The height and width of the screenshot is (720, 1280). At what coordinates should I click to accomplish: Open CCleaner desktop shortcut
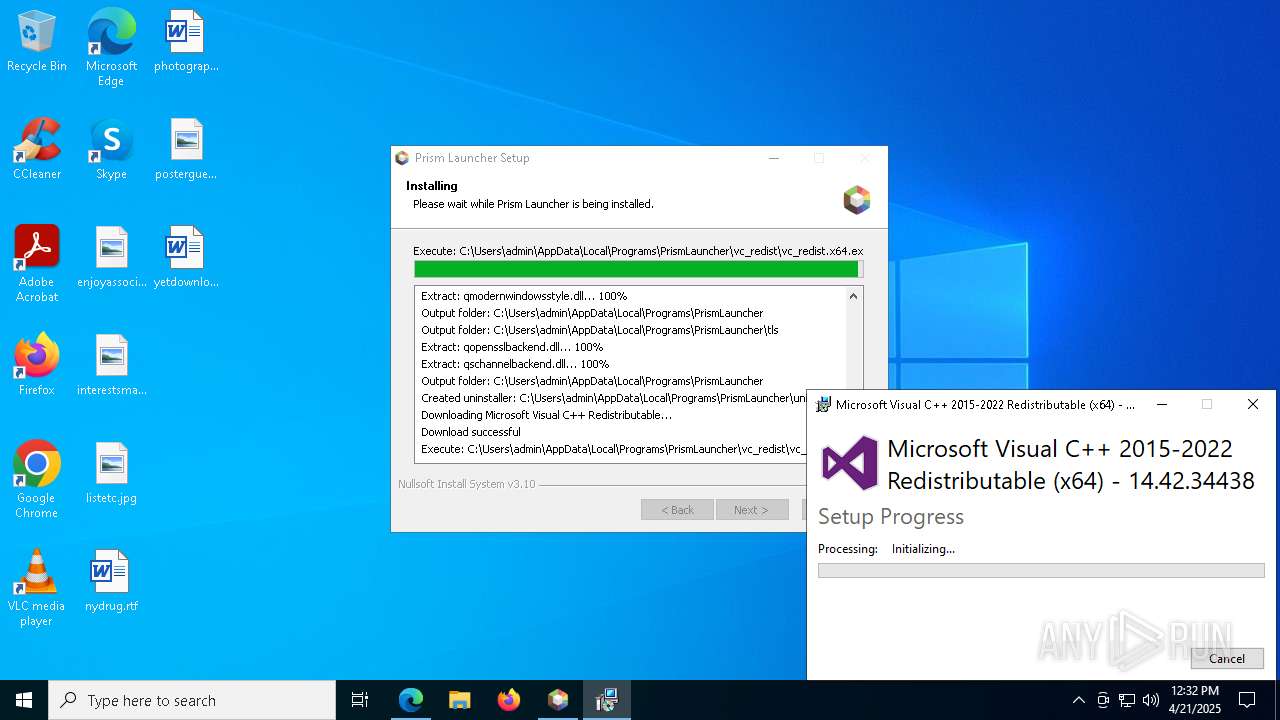click(37, 149)
